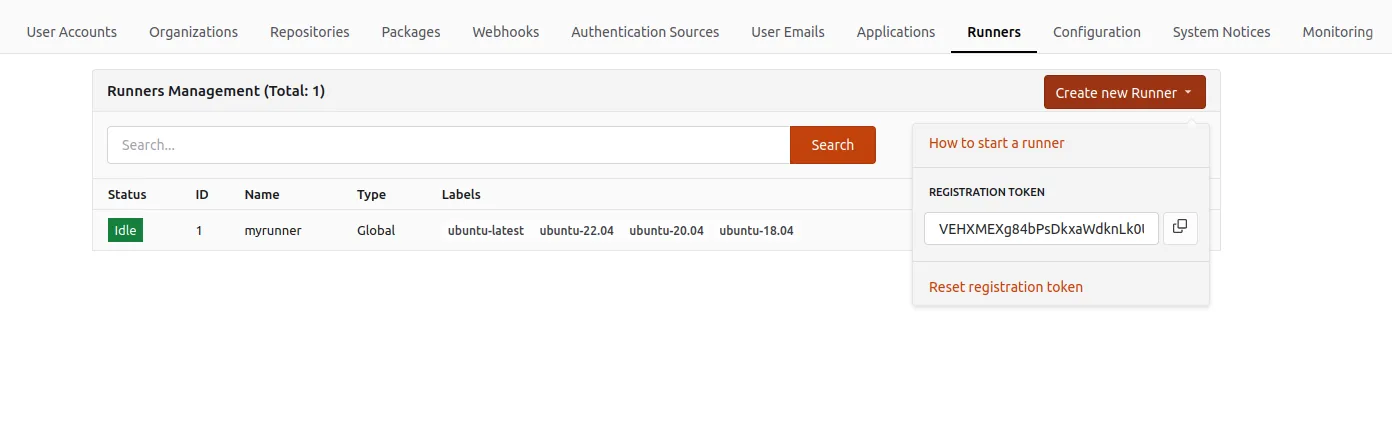Click Reset registration token
The height and width of the screenshot is (437, 1392).
[x=1005, y=287]
